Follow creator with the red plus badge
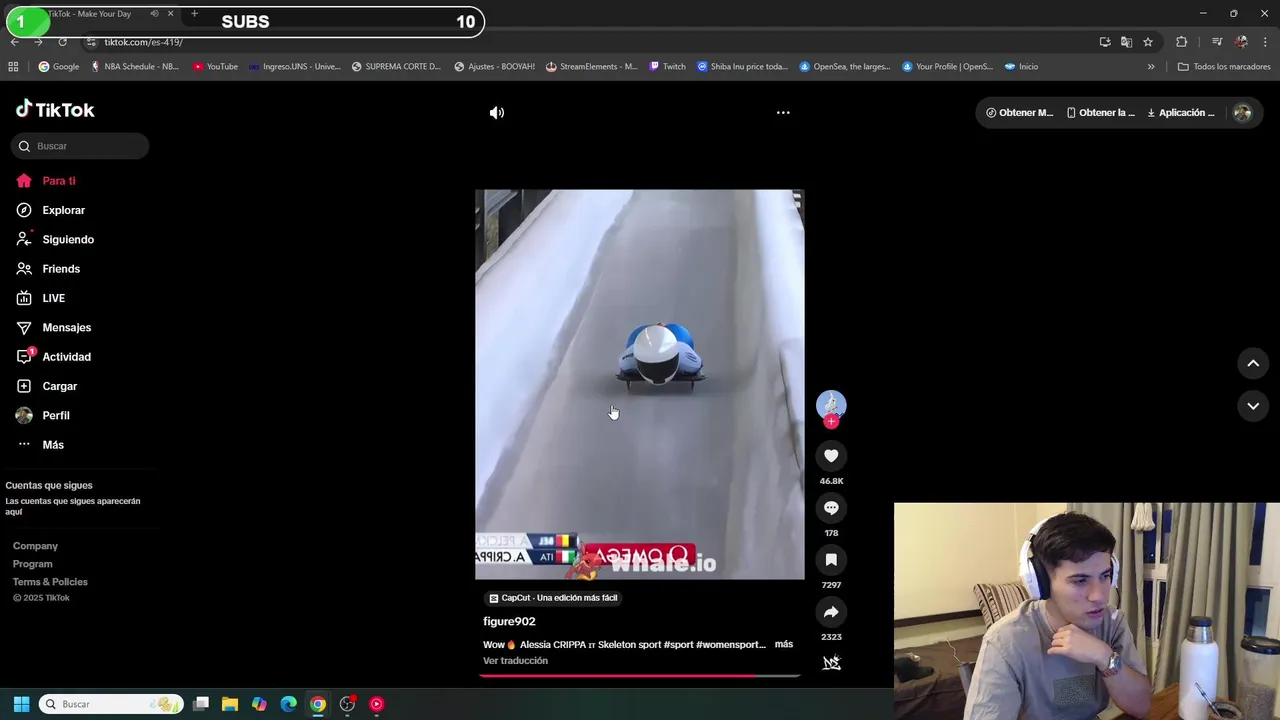Viewport: 1280px width, 720px height. point(831,422)
